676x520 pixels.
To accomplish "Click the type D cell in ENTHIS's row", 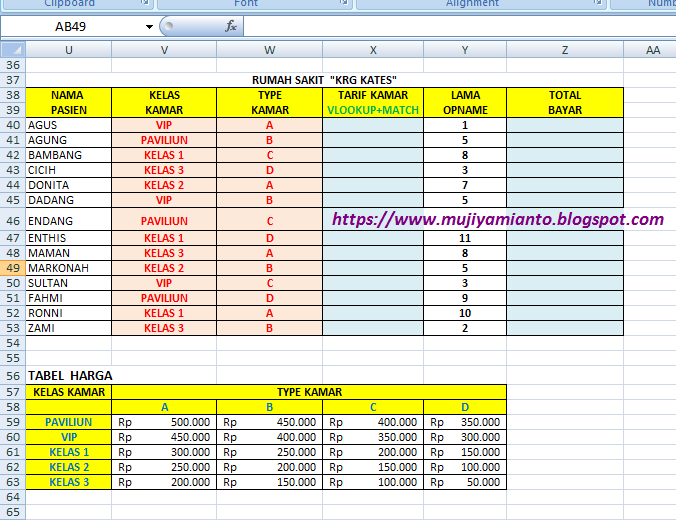I will pos(269,238).
